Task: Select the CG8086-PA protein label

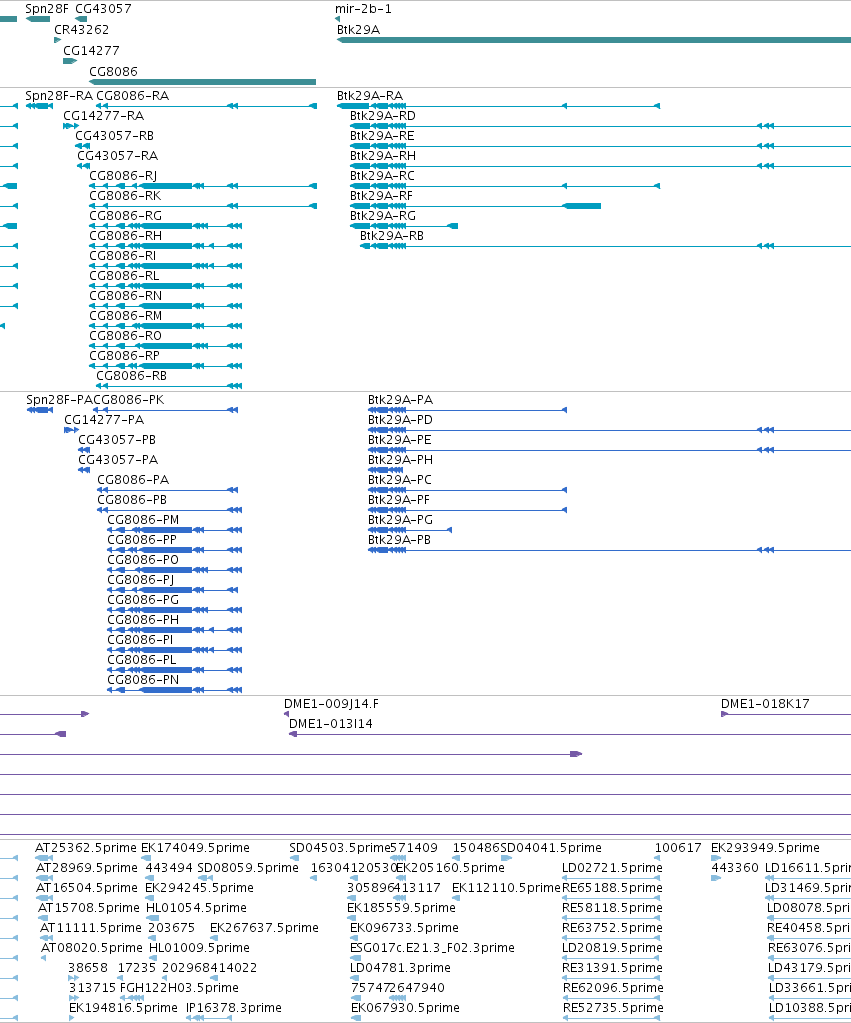Action: coord(133,480)
